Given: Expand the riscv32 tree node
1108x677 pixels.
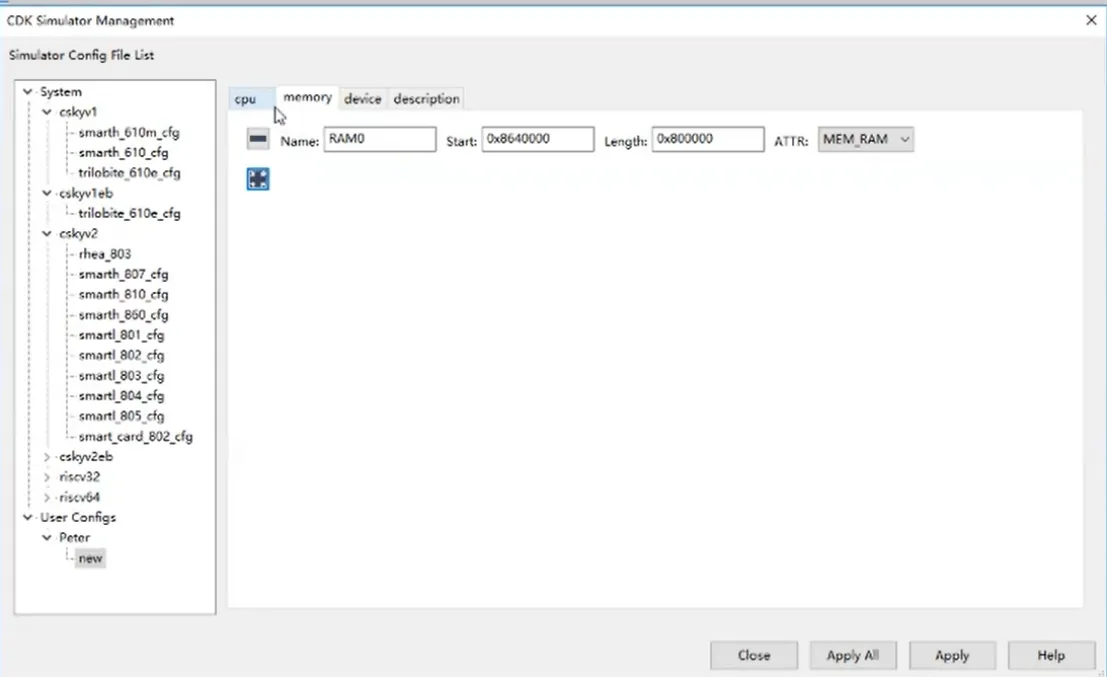Looking at the screenshot, I should pos(47,477).
